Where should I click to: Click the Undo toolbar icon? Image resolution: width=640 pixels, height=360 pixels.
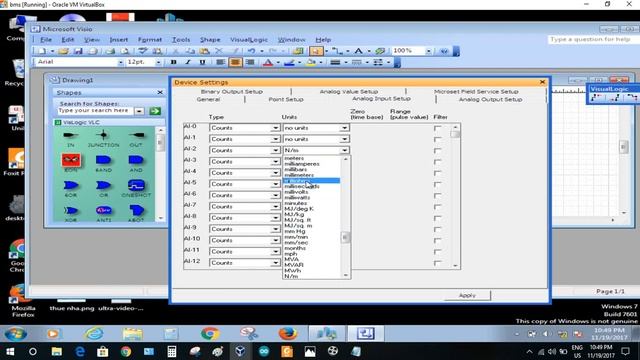coord(251,51)
